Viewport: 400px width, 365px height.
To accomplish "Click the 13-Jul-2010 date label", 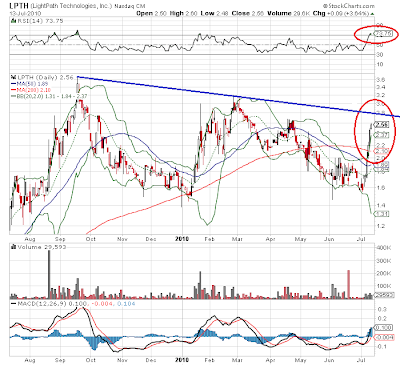I will point(25,13).
